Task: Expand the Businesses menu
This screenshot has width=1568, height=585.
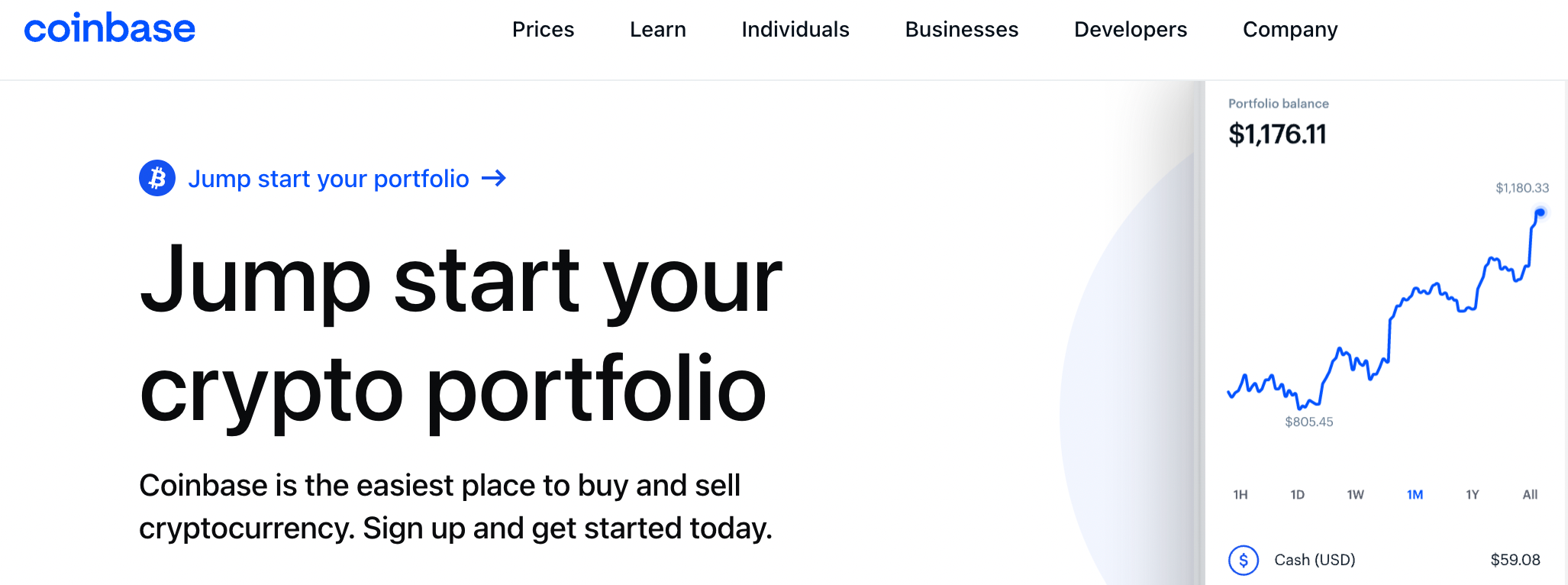Action: [962, 29]
